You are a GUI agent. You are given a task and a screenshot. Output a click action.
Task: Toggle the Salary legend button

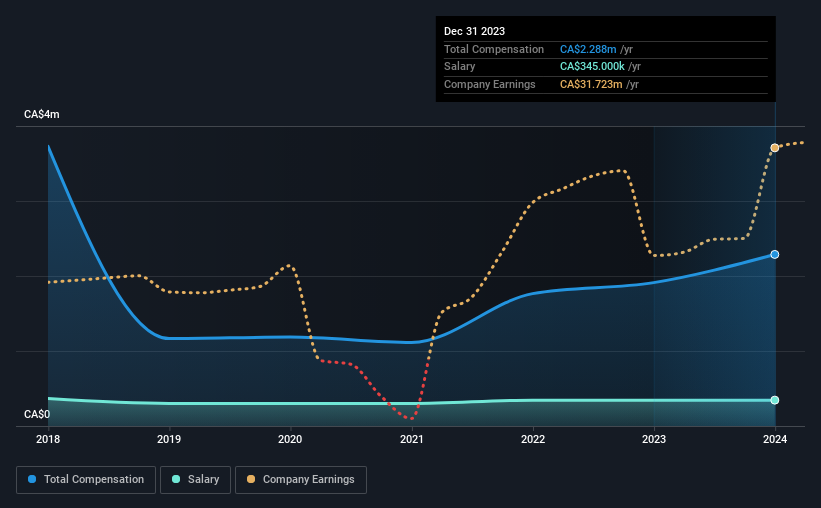[195, 480]
